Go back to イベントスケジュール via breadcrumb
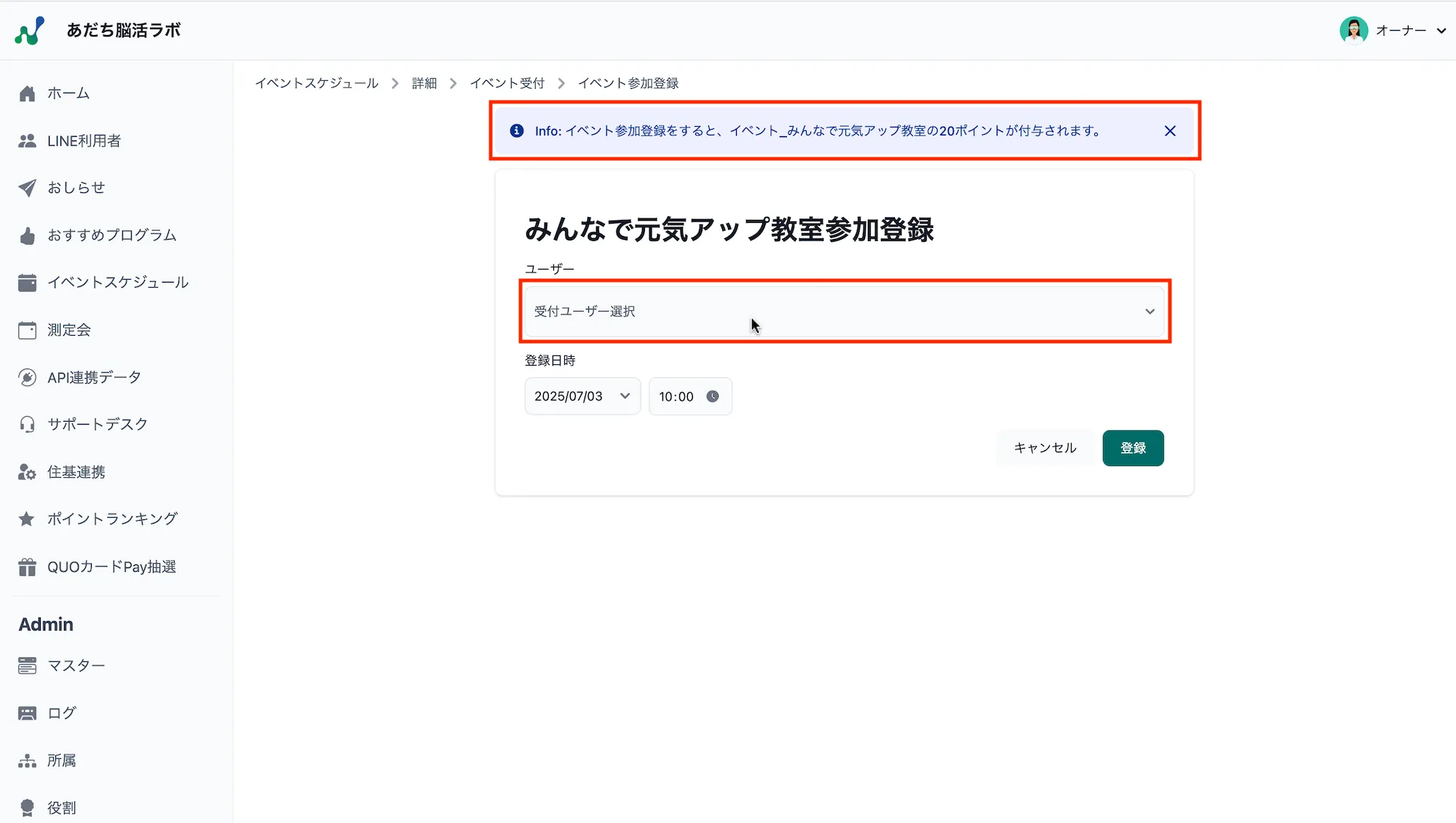Screen dimensions: 1456x823 pyautogui.click(x=317, y=82)
